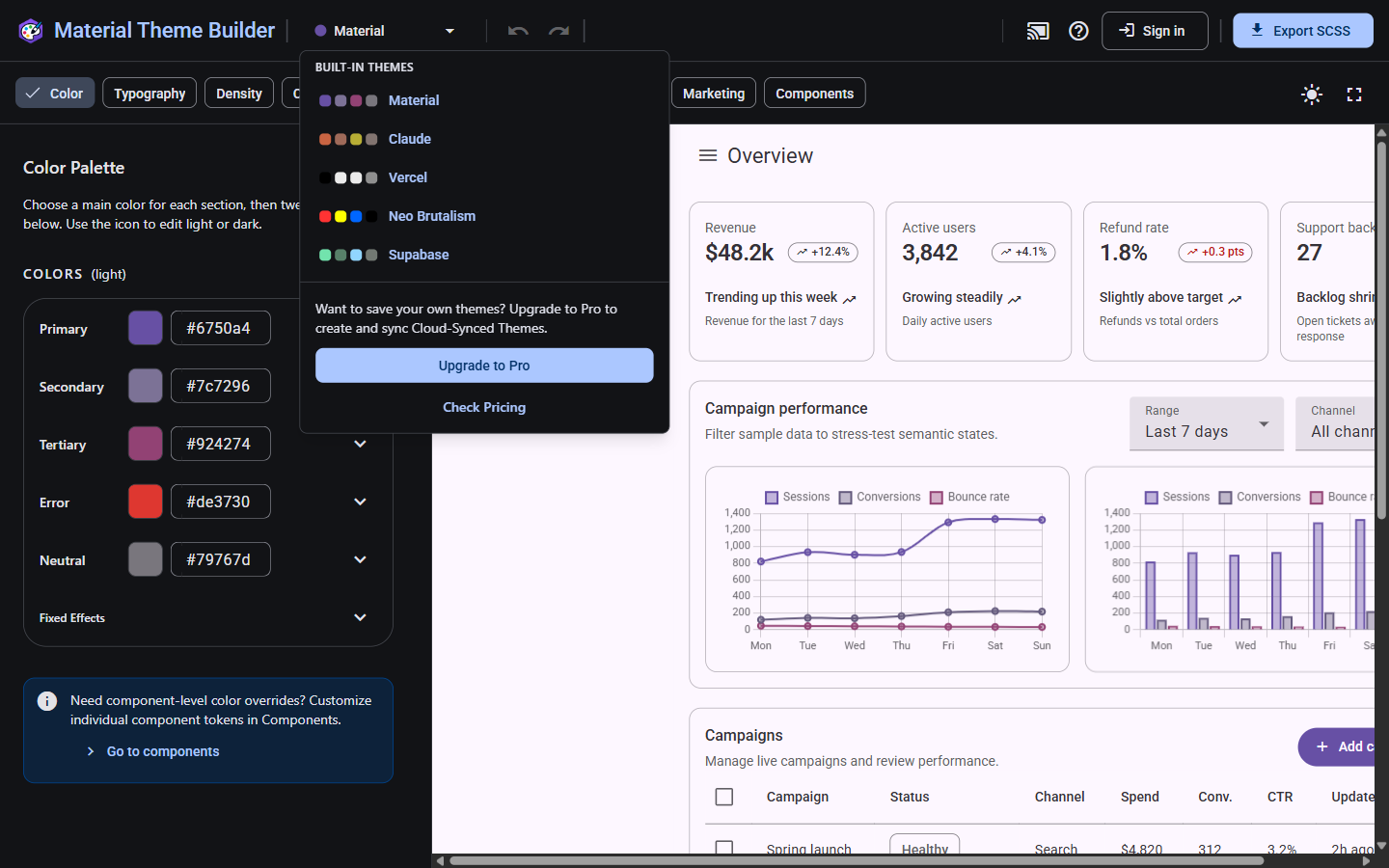Open the Marketing preview tab
The image size is (1389, 868).
tap(714, 94)
